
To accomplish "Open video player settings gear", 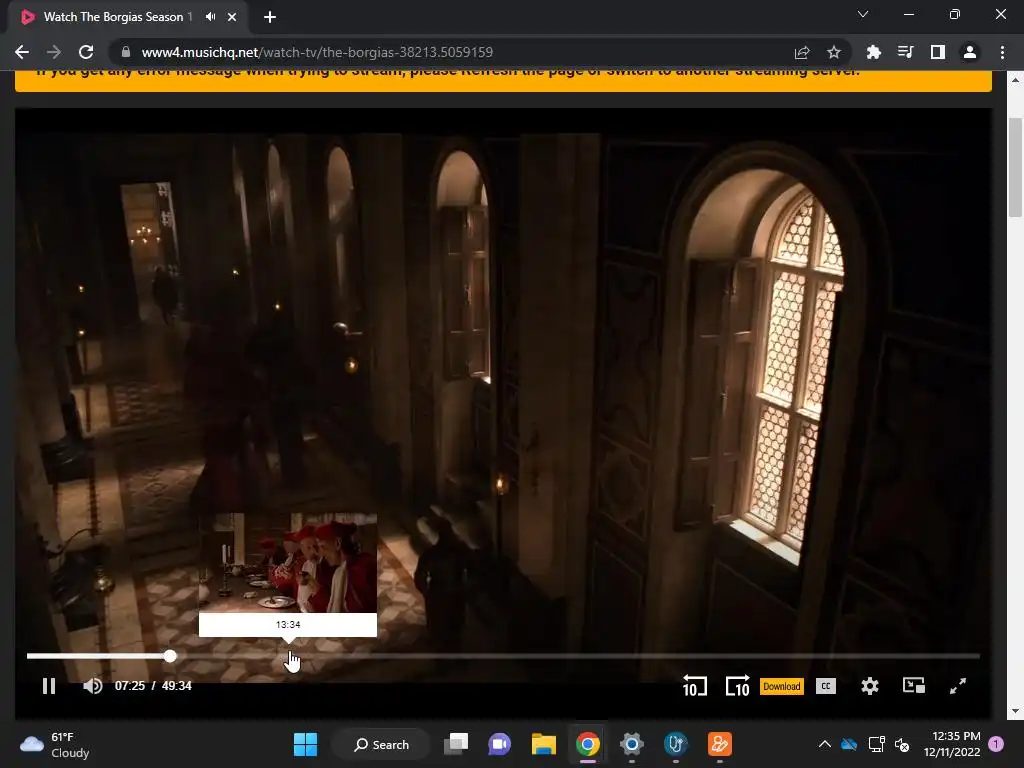I will (x=870, y=686).
